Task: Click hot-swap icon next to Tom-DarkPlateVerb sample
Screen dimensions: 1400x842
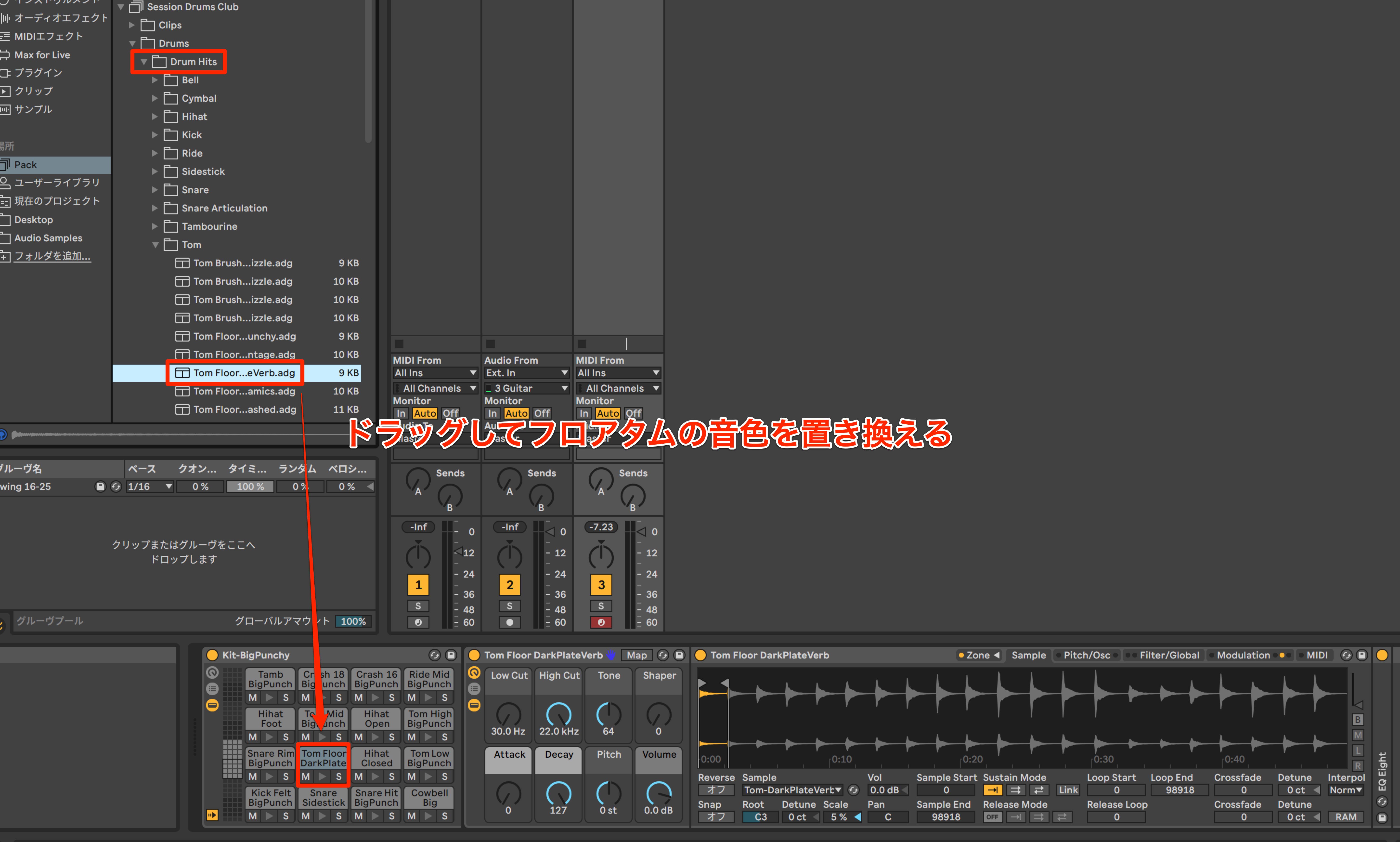Action: coord(853,790)
